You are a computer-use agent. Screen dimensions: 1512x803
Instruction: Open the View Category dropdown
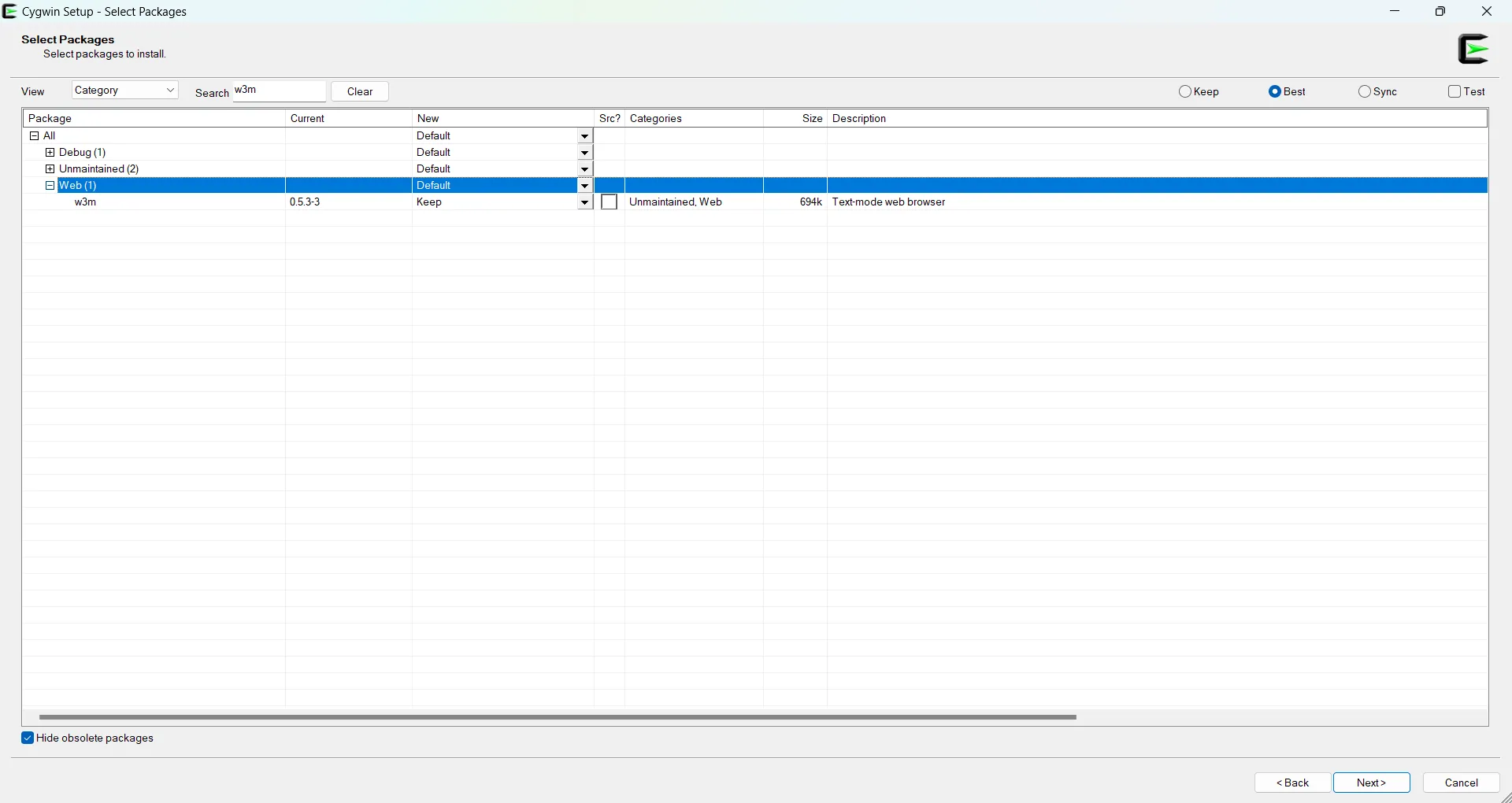click(x=125, y=91)
